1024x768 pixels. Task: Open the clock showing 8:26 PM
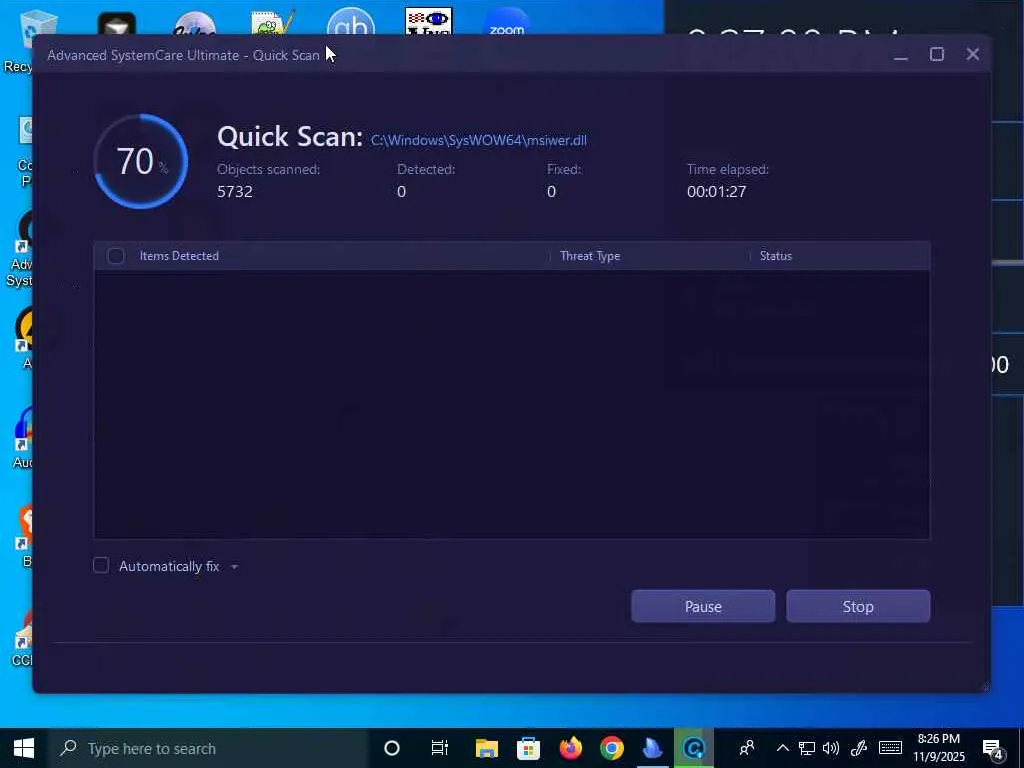click(938, 748)
